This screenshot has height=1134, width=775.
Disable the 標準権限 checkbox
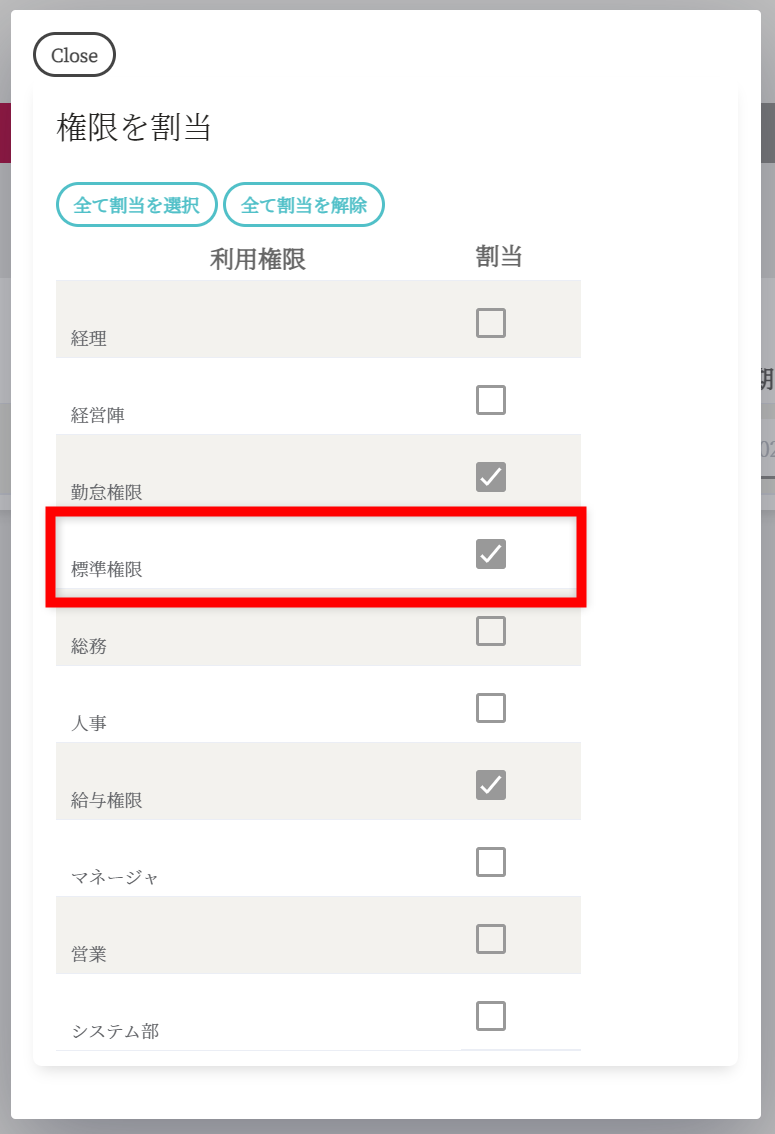(x=491, y=554)
